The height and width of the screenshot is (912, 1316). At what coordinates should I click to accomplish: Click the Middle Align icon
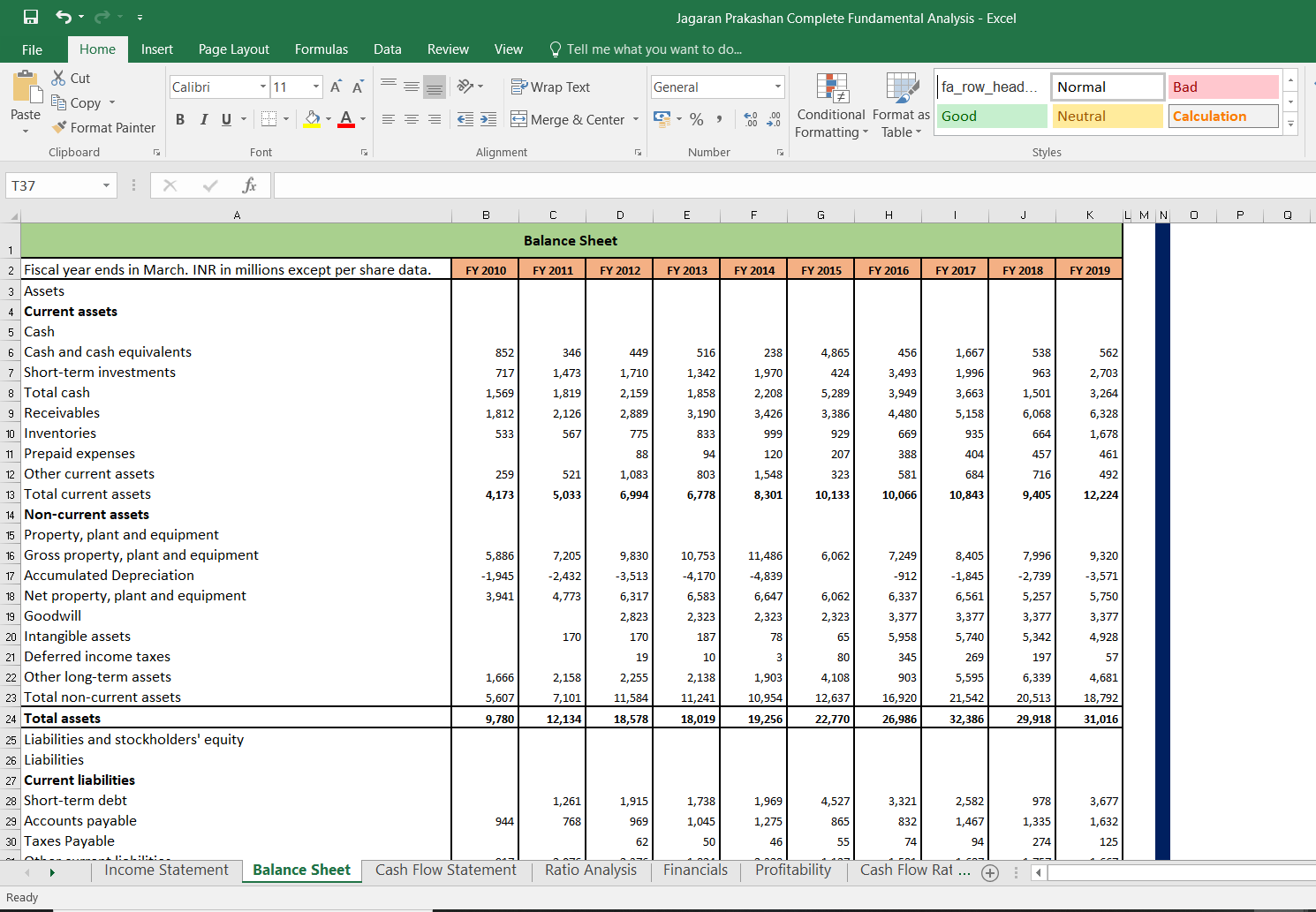pyautogui.click(x=412, y=86)
